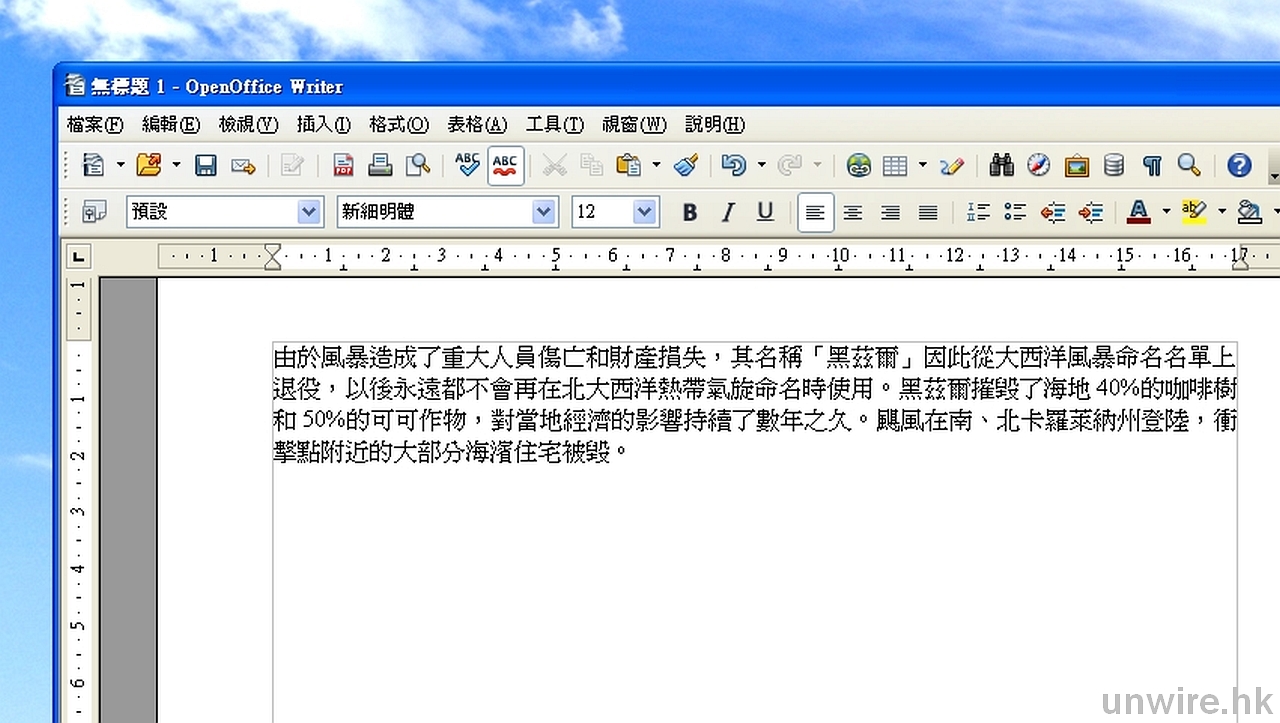Export document directly as PDF
The image size is (1280, 723).
click(343, 165)
